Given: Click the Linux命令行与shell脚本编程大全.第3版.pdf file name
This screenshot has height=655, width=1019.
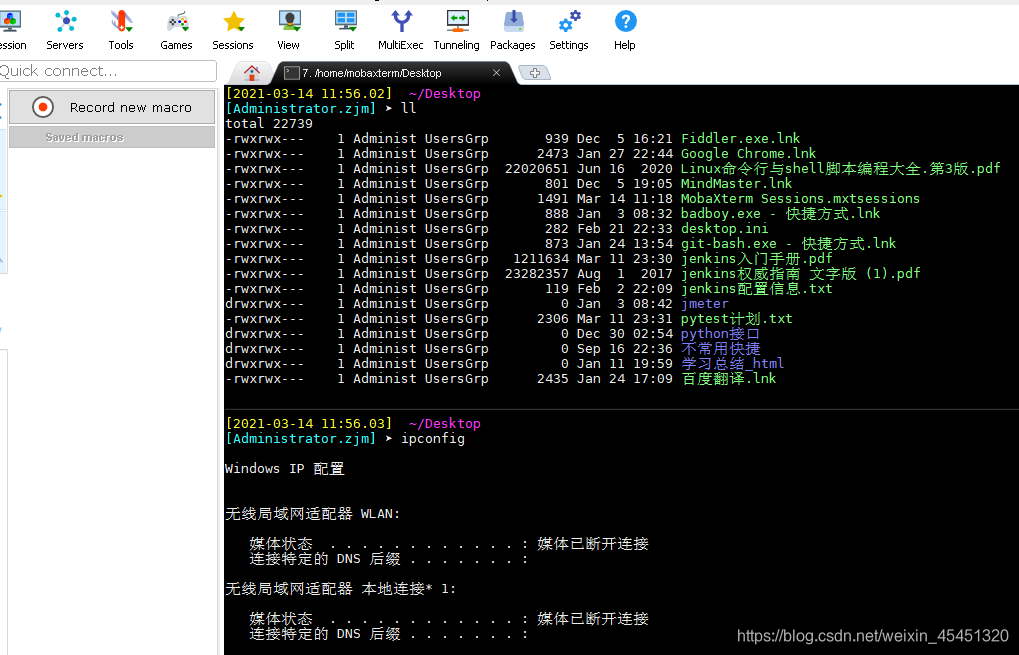Looking at the screenshot, I should 840,168.
